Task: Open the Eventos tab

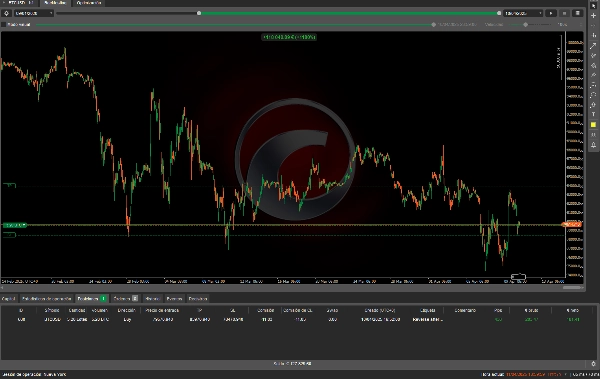Action: (x=174, y=299)
